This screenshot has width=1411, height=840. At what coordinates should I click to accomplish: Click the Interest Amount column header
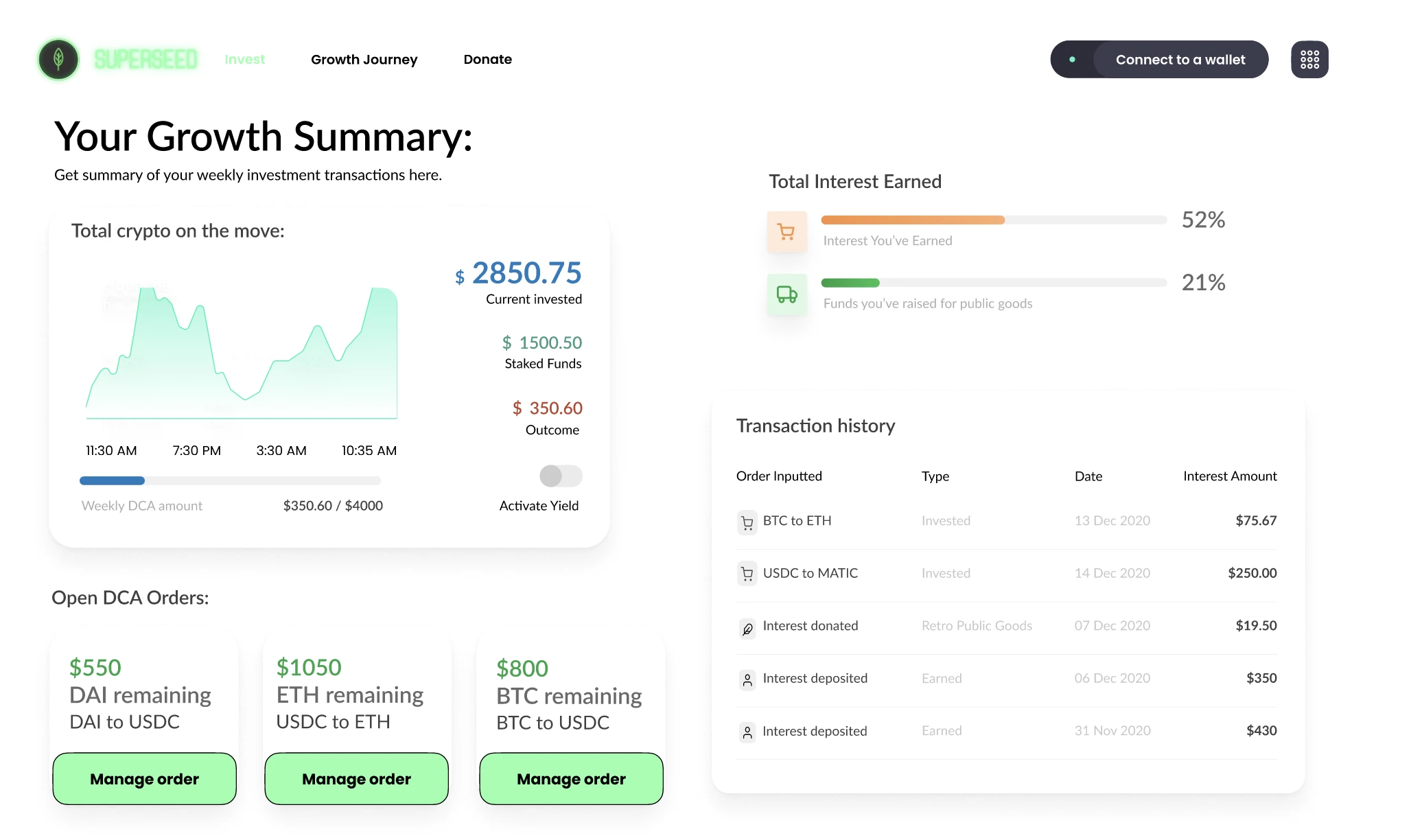coord(1230,476)
